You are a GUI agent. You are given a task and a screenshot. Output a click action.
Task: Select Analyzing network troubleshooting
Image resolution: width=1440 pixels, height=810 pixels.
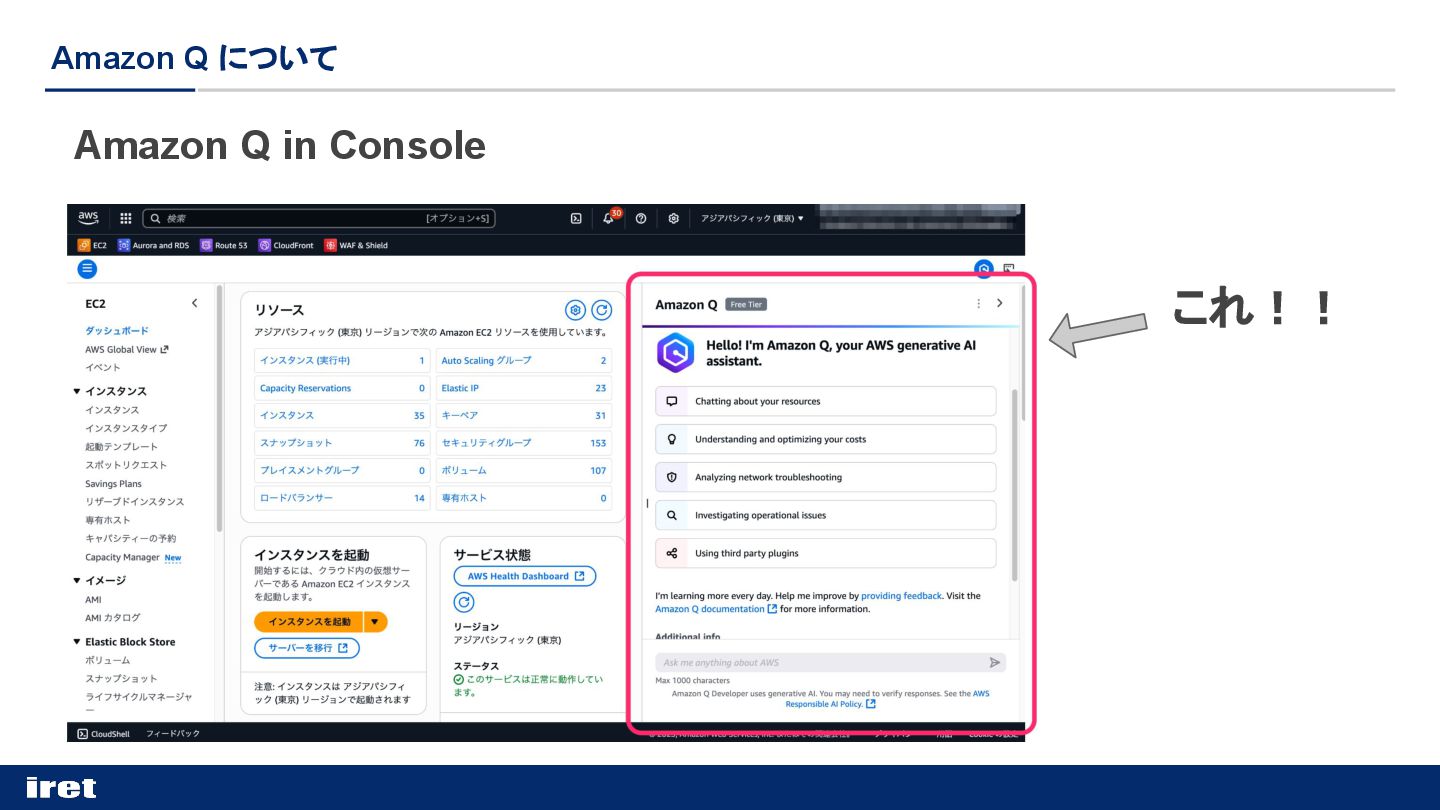[826, 477]
